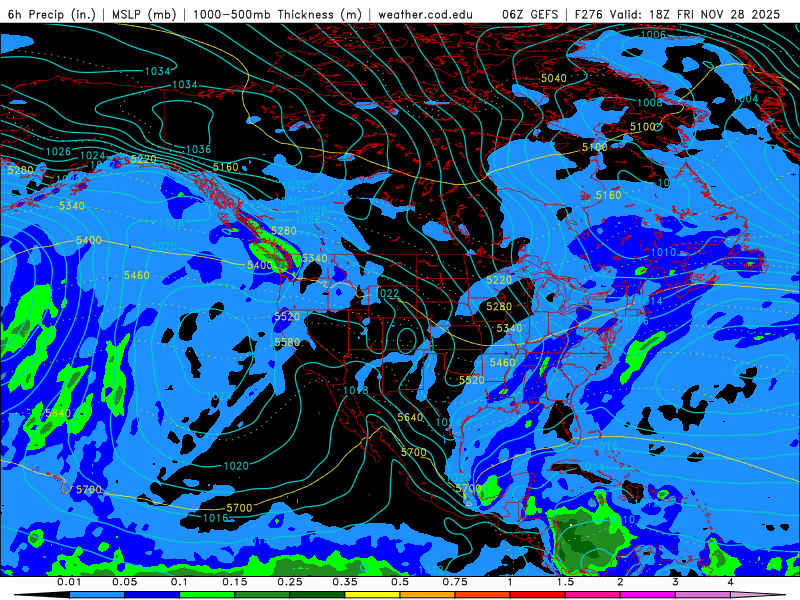Click the 0.35 legend value
The image size is (800, 600).
point(345,582)
